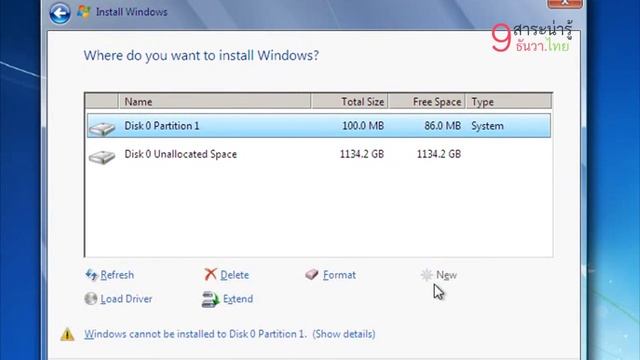Sort by Name column header
Viewport: 640px width, 360px height.
215,101
